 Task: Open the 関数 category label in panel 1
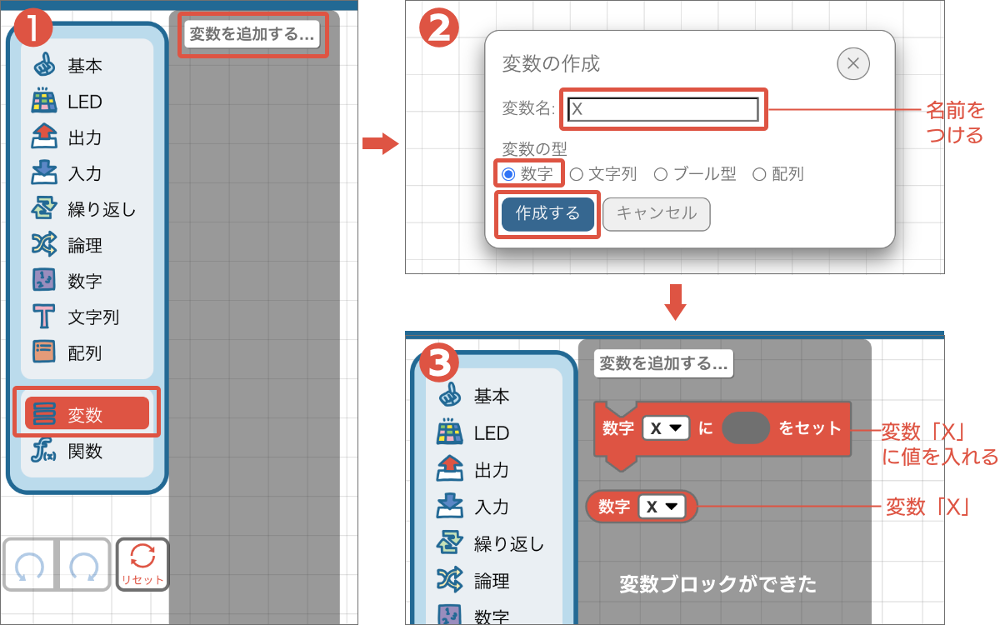click(x=85, y=451)
